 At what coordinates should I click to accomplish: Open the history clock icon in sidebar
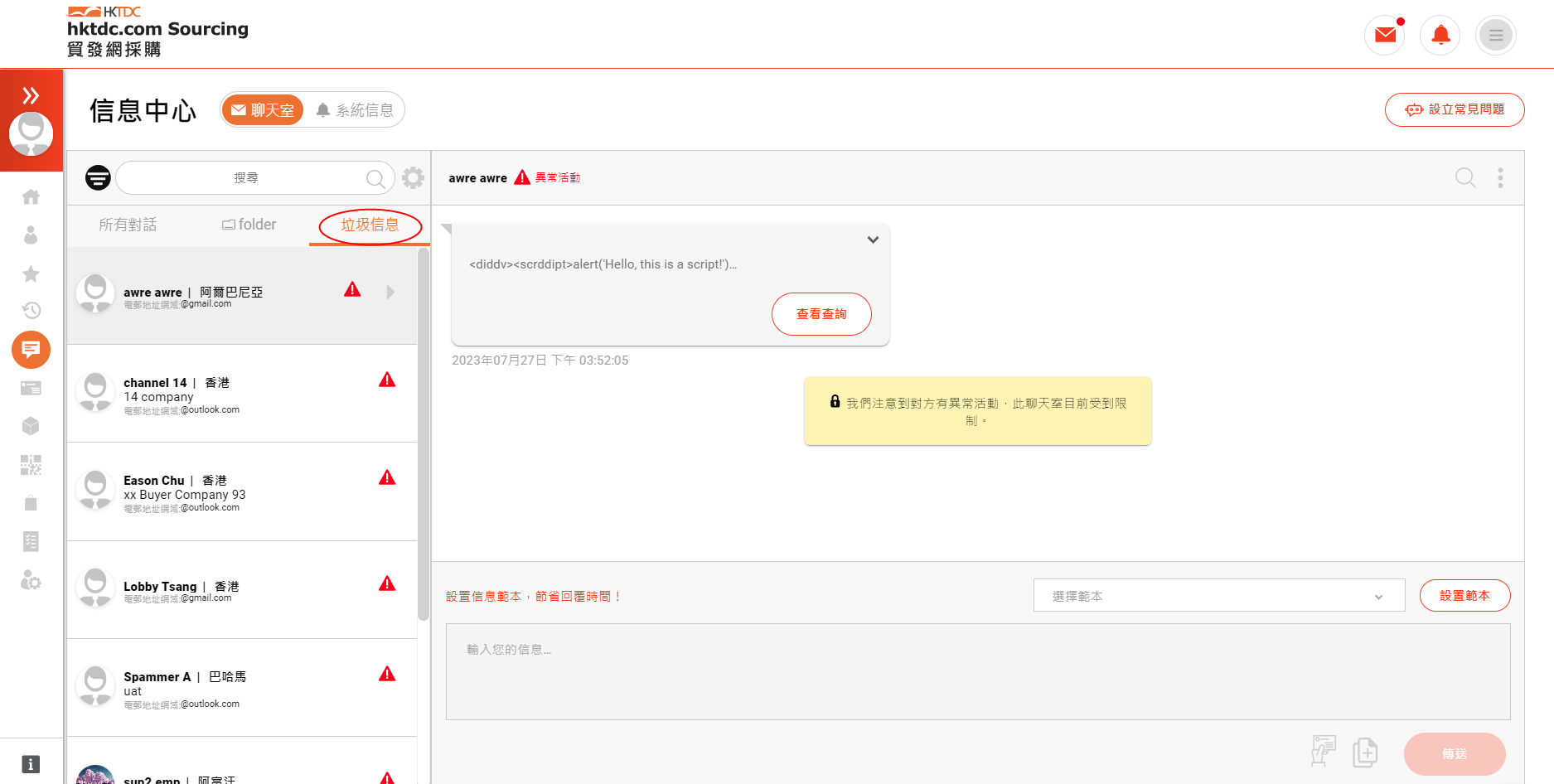tap(31, 311)
